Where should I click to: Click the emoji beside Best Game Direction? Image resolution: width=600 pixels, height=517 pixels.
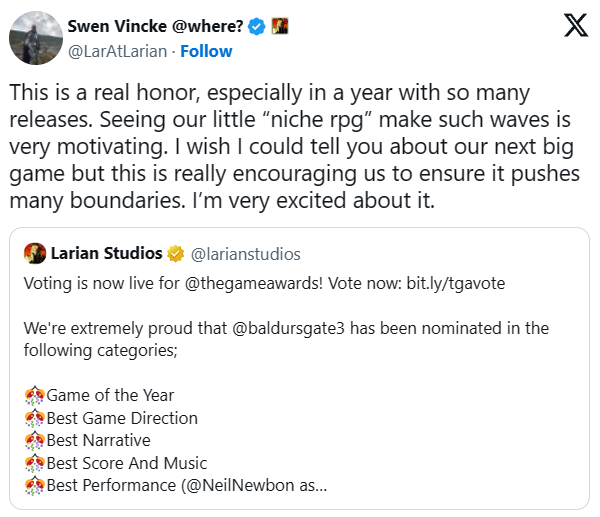tap(34, 418)
